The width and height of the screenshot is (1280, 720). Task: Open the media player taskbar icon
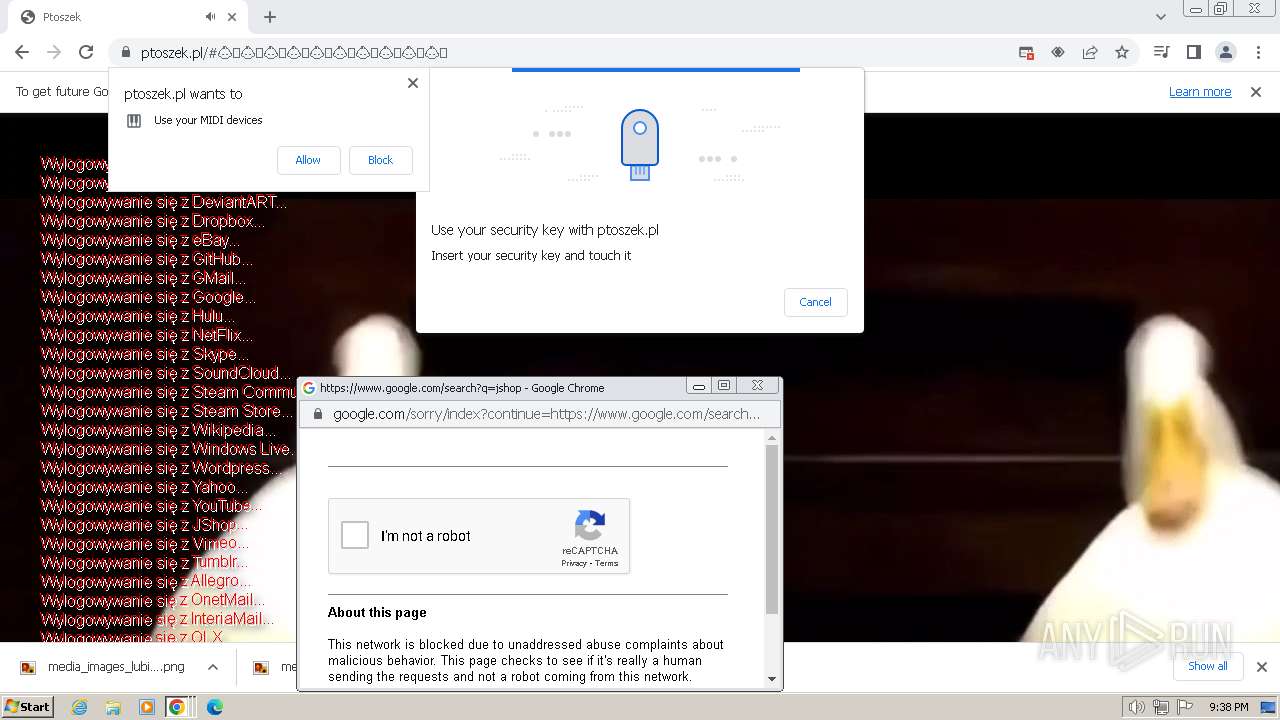point(147,707)
